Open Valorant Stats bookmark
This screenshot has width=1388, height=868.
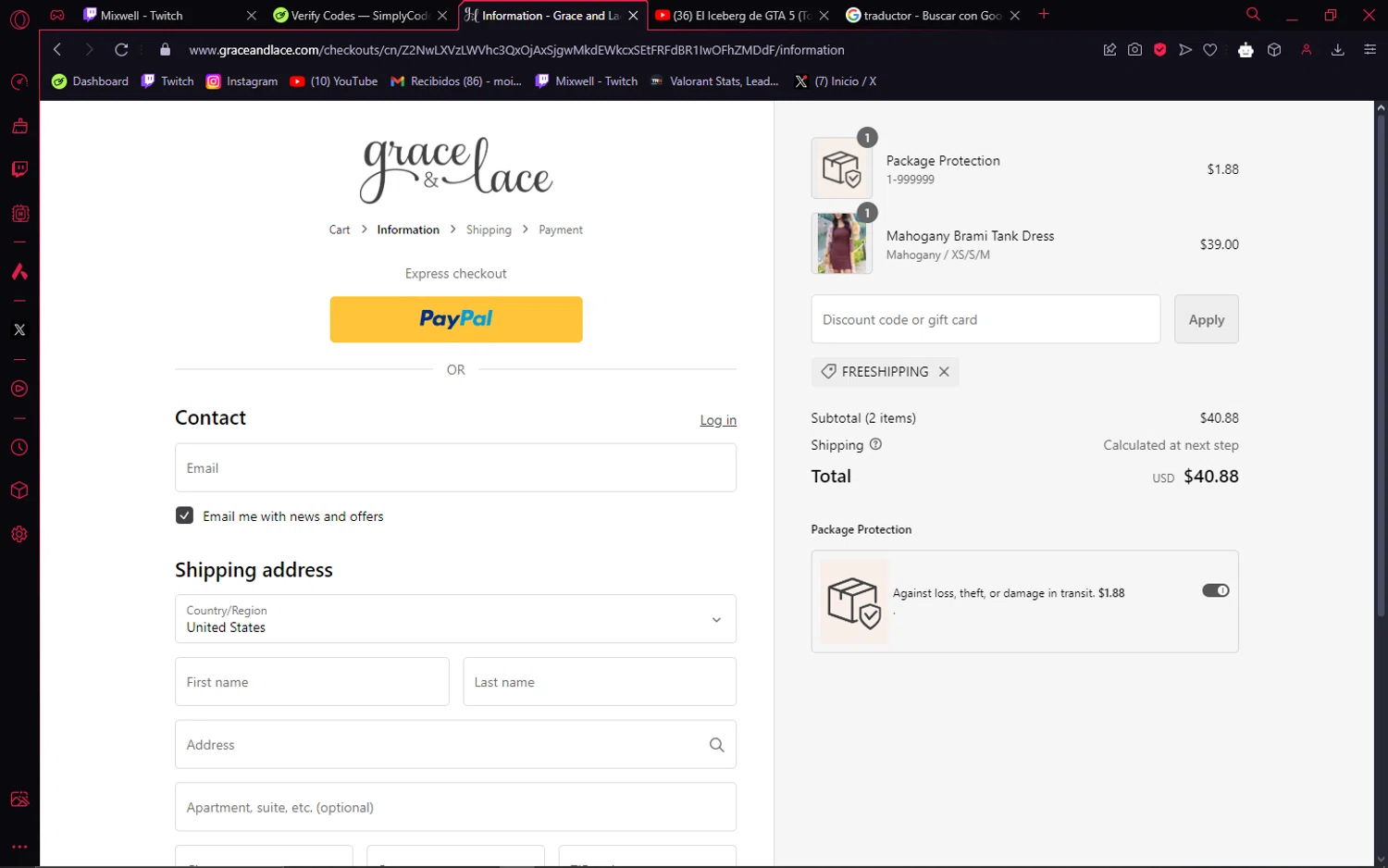coord(714,81)
